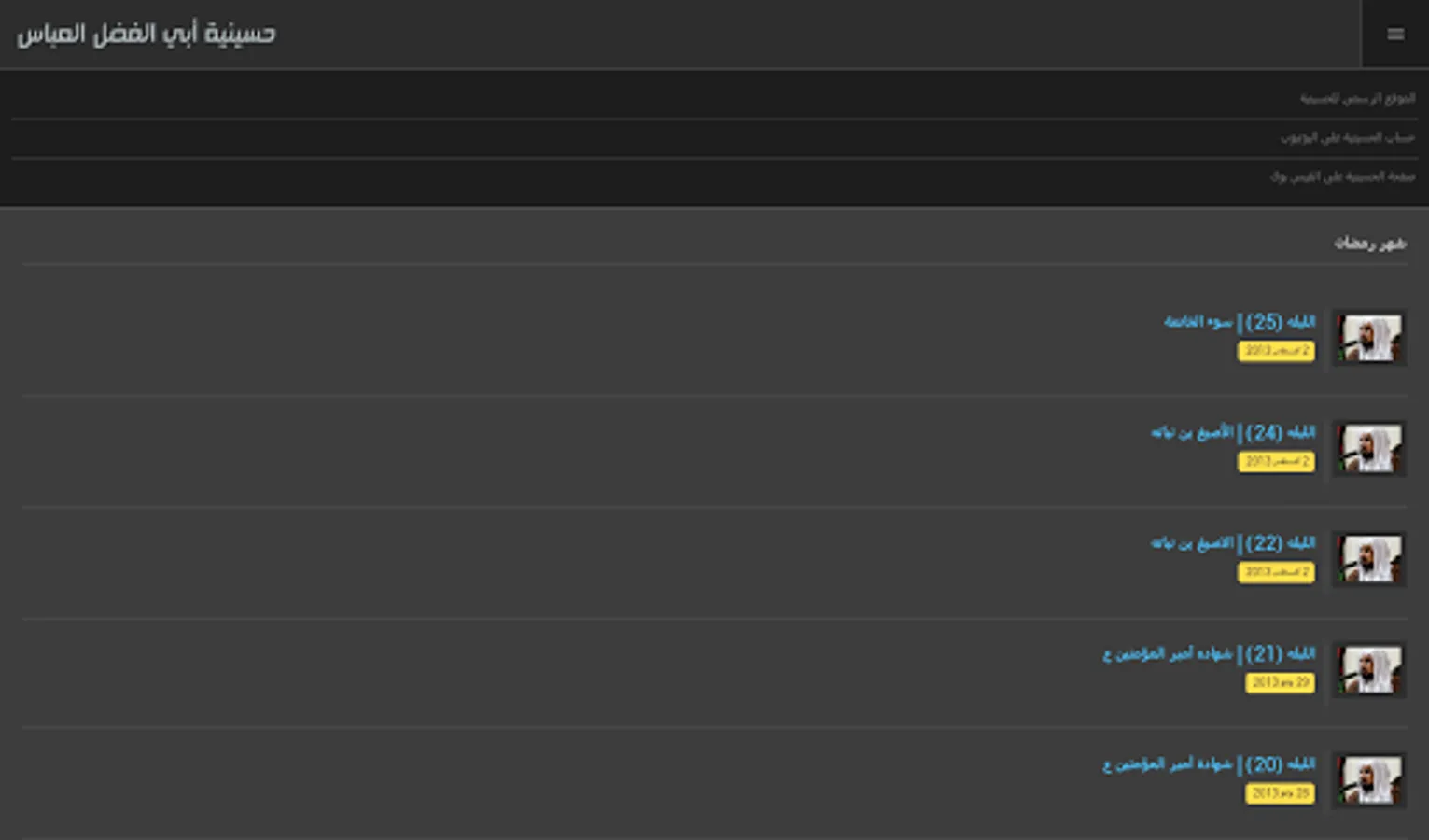
Task: Open the YouTube account menu item
Action: (1347, 137)
